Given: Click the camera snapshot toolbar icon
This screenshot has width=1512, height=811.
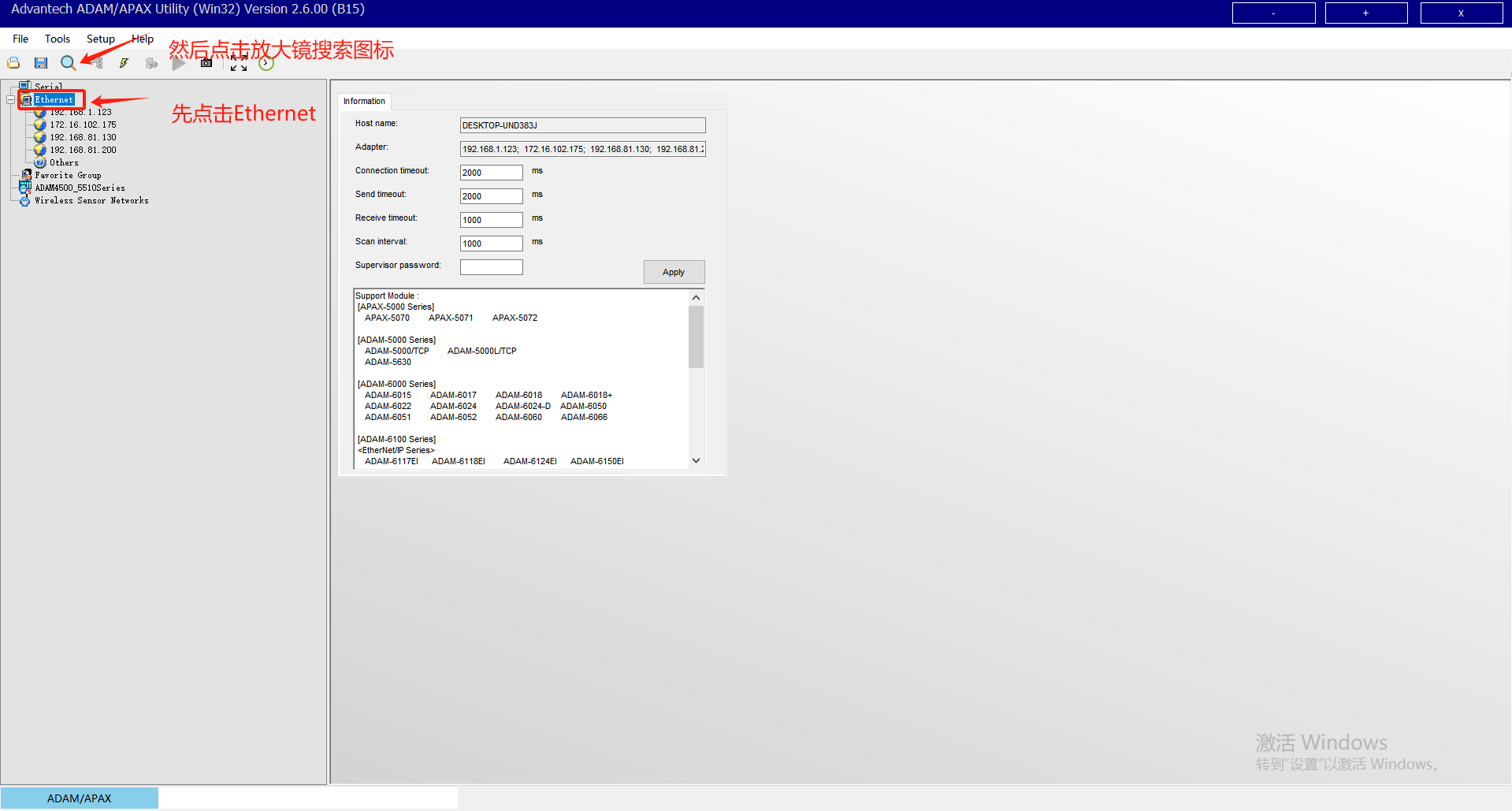Looking at the screenshot, I should (x=206, y=63).
